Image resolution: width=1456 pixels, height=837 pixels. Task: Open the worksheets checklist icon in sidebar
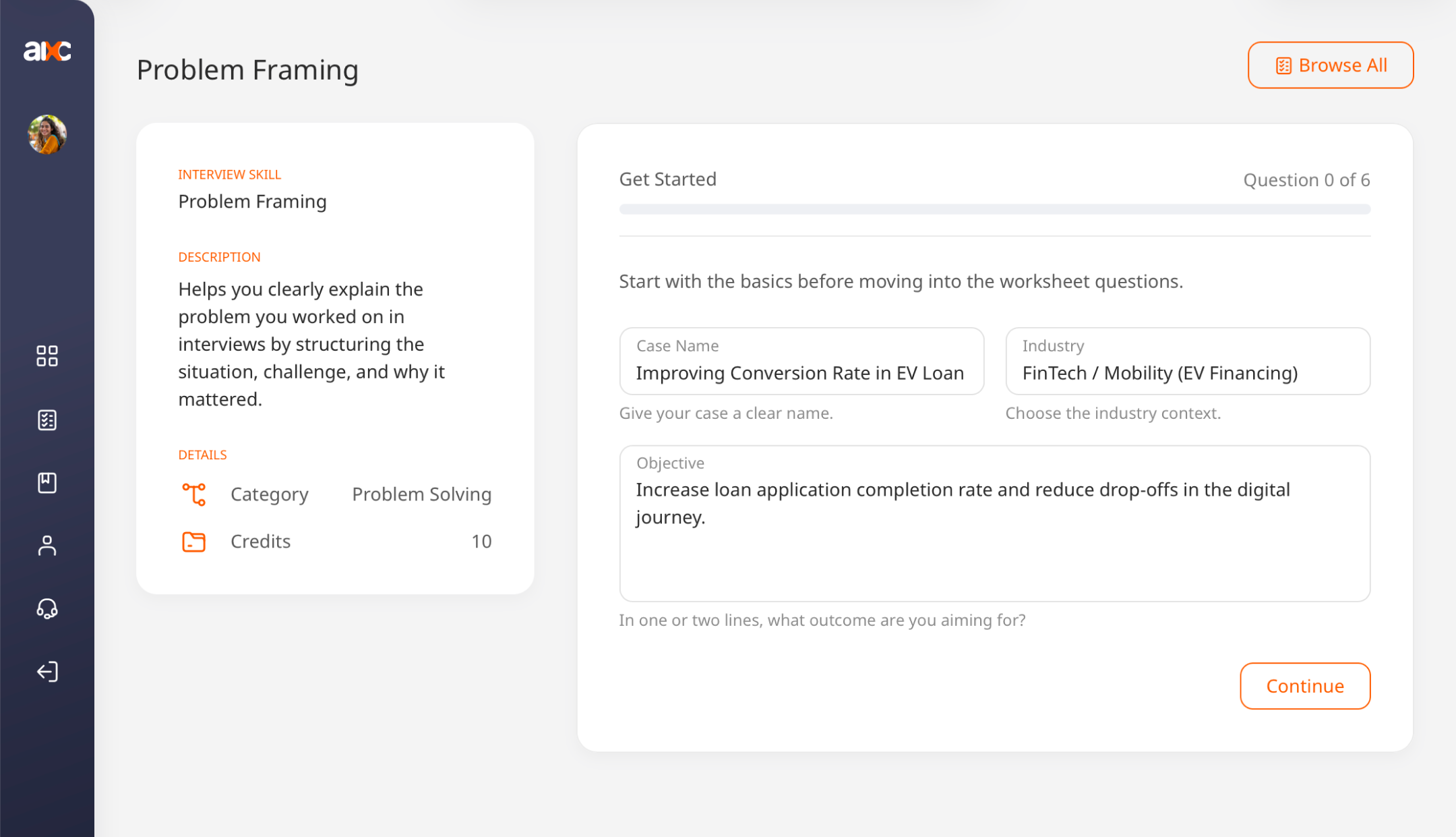coord(47,420)
